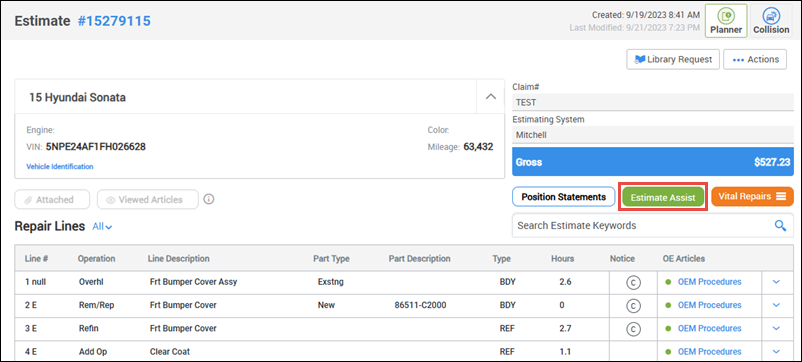Click the Gross total $527.23 bar

pyautogui.click(x=653, y=163)
